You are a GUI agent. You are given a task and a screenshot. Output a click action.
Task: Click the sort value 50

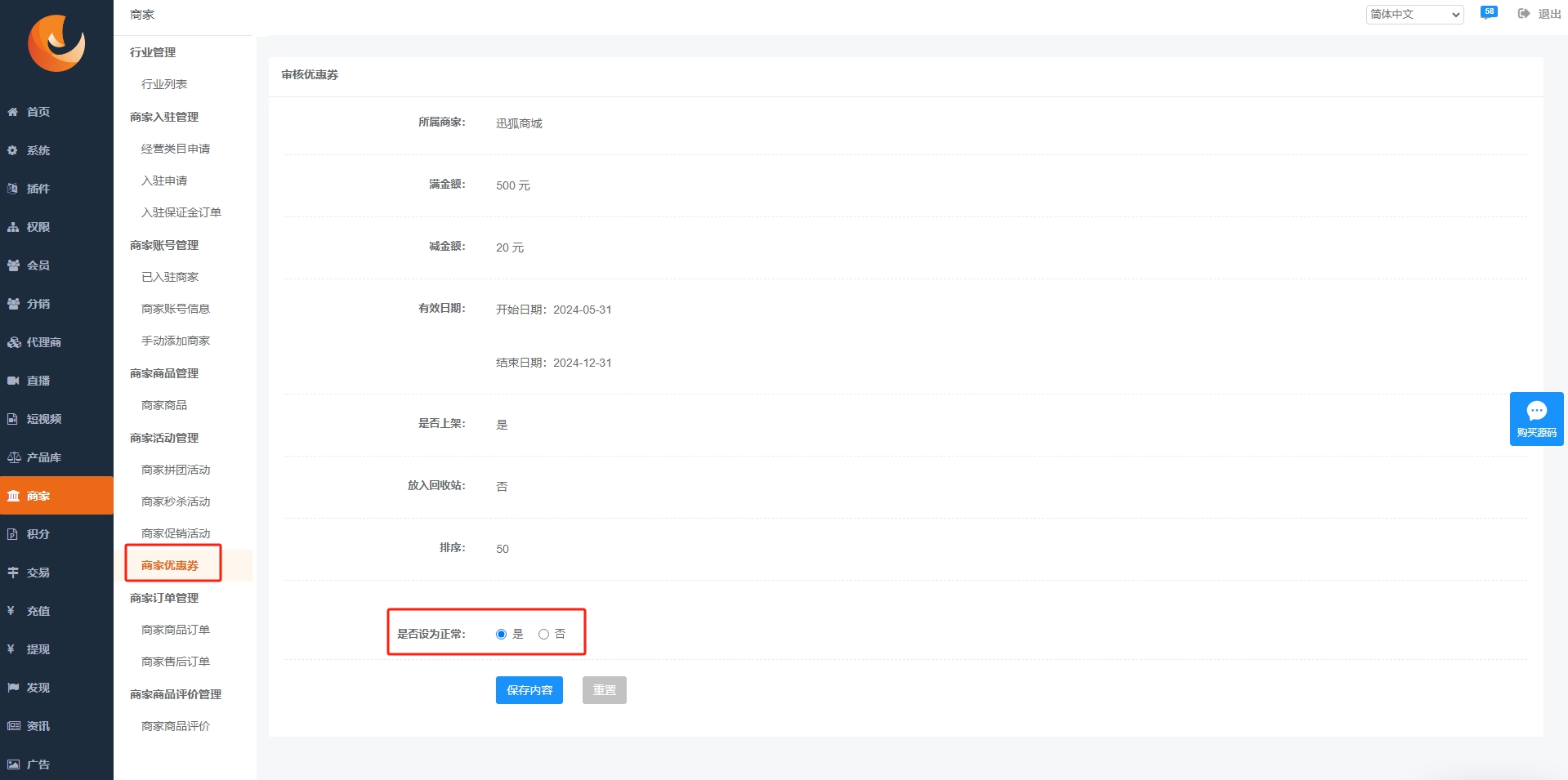(503, 549)
